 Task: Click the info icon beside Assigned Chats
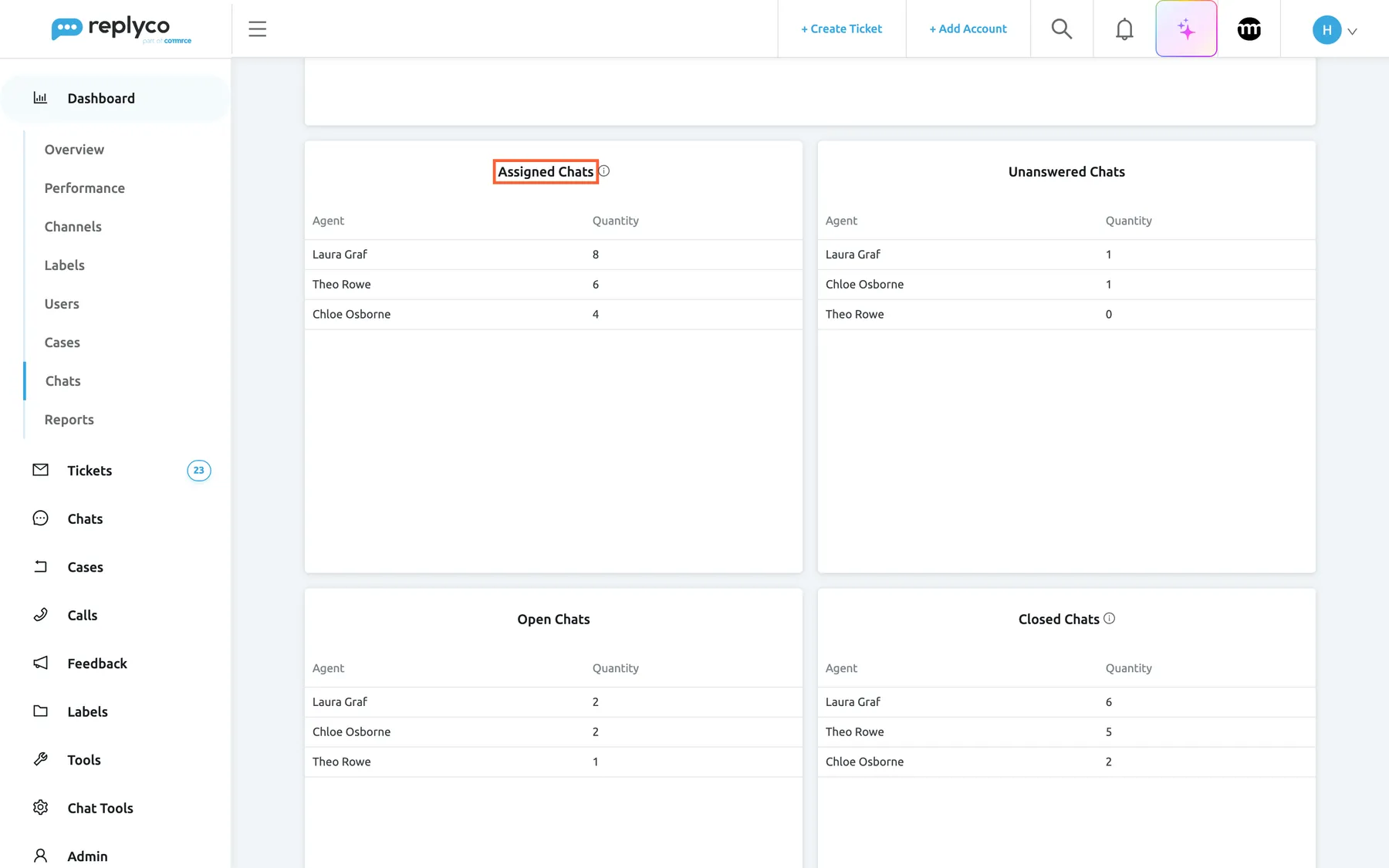604,171
